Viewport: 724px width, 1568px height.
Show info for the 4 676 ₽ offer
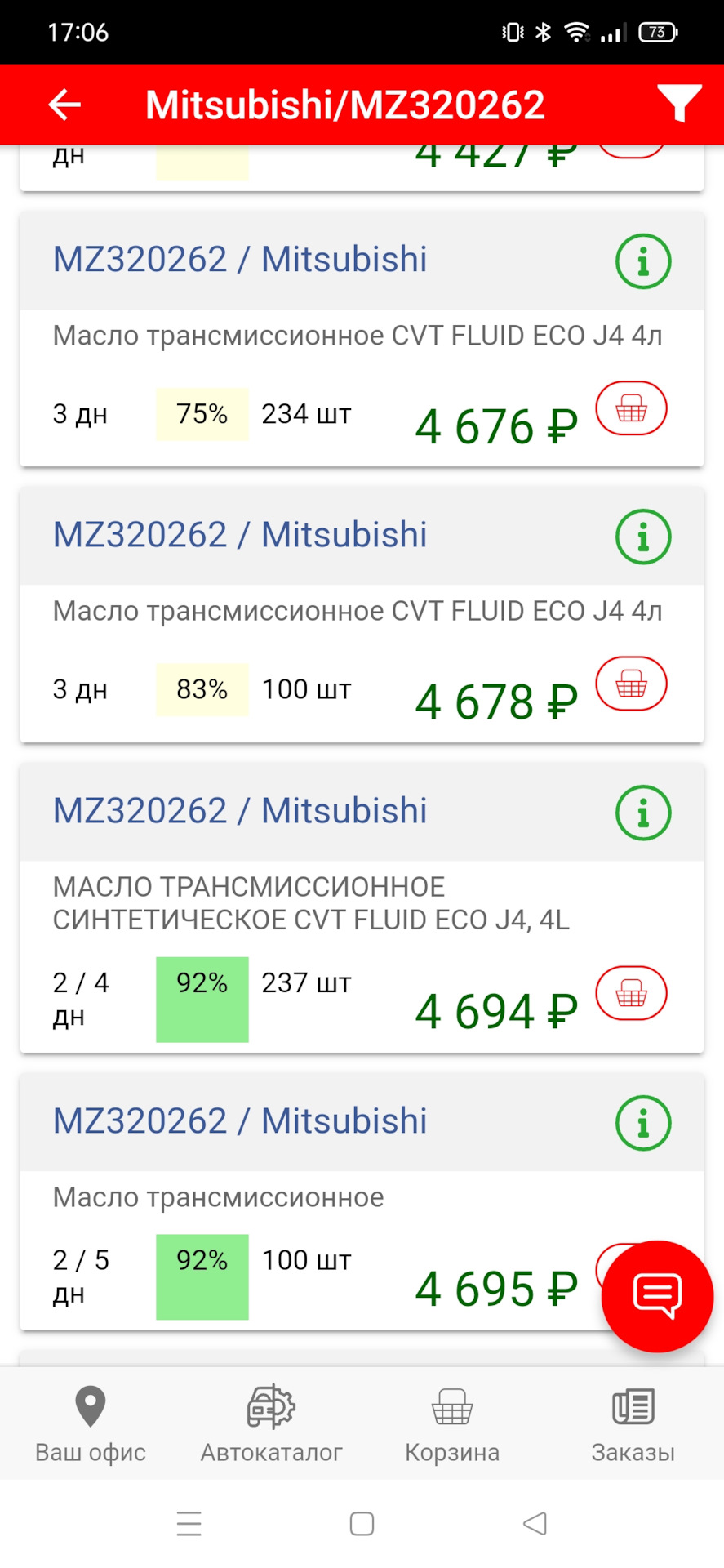click(643, 261)
